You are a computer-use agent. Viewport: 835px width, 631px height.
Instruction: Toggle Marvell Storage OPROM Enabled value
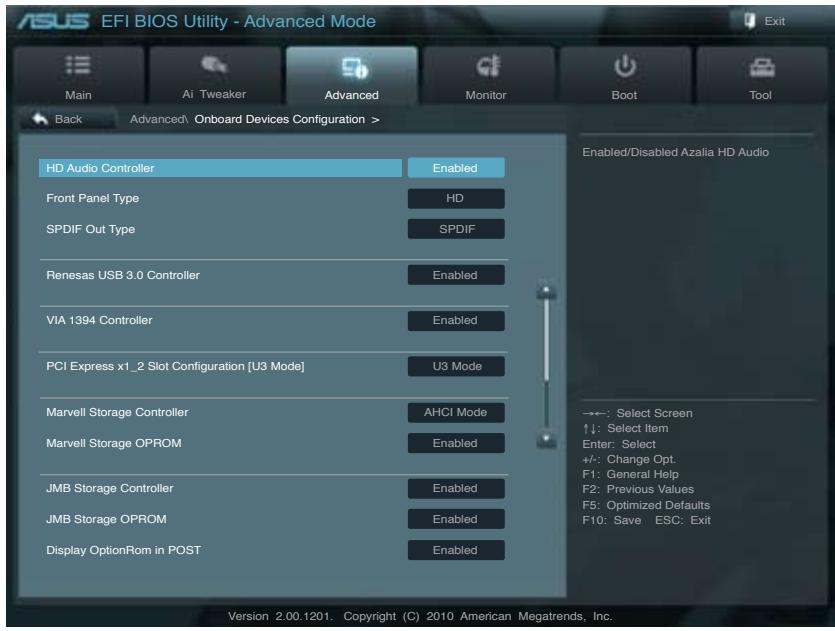(456, 443)
